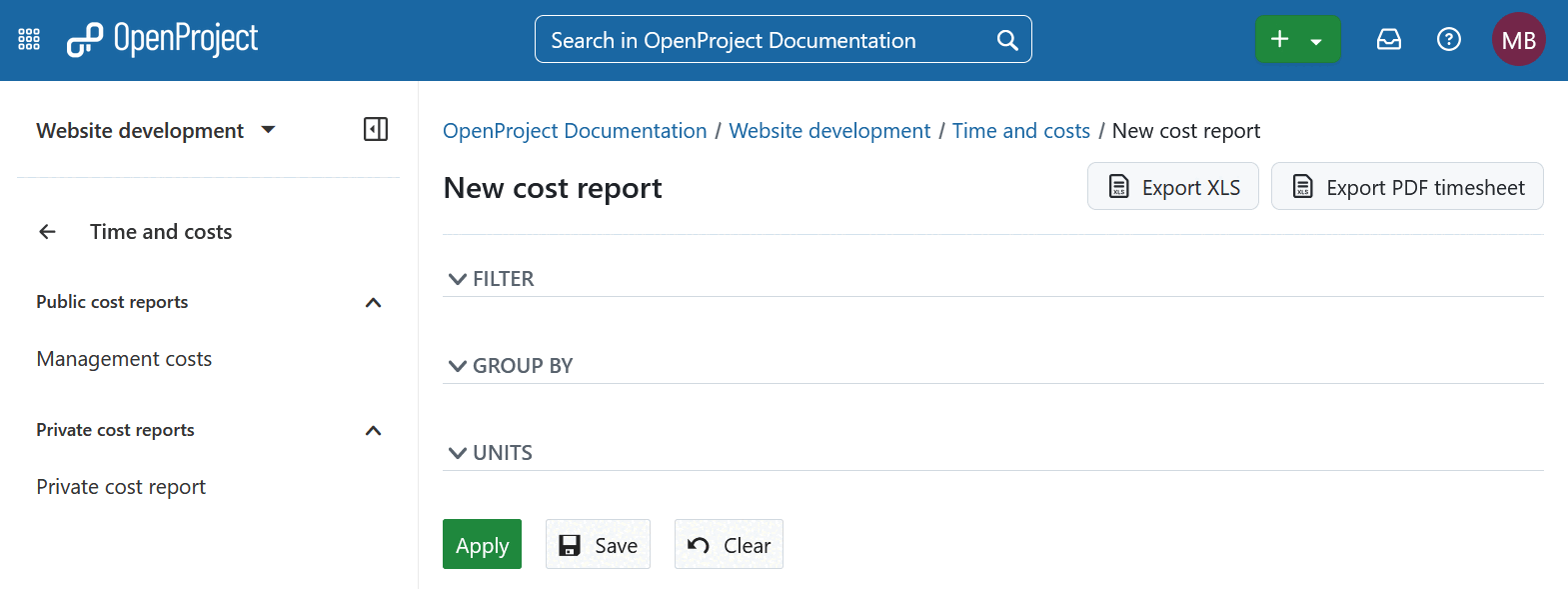Open the Management costs report

(124, 359)
